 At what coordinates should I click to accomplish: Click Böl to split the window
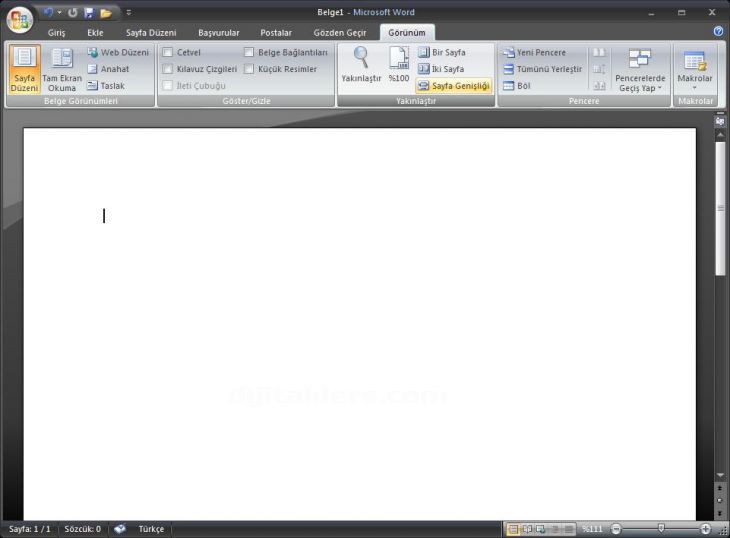click(517, 86)
